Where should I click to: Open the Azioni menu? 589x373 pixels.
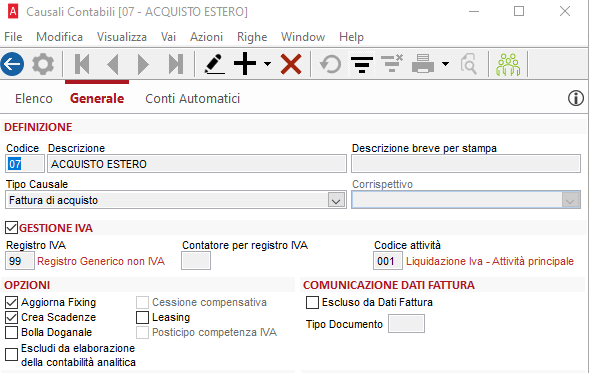tap(206, 37)
